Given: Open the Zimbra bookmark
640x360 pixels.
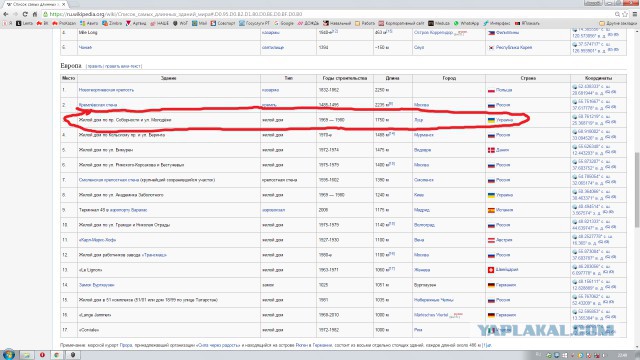Looking at the screenshot, I should point(112,23).
